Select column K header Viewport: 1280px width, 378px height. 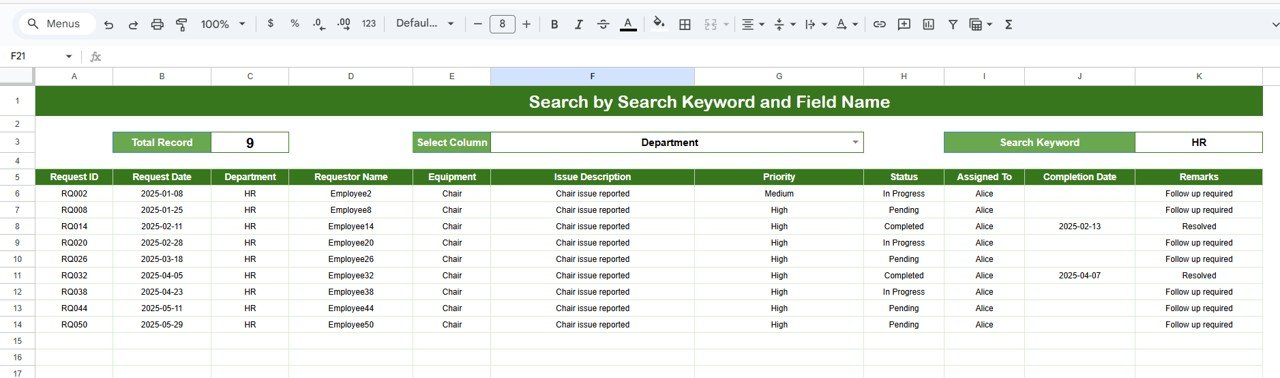(x=1199, y=76)
